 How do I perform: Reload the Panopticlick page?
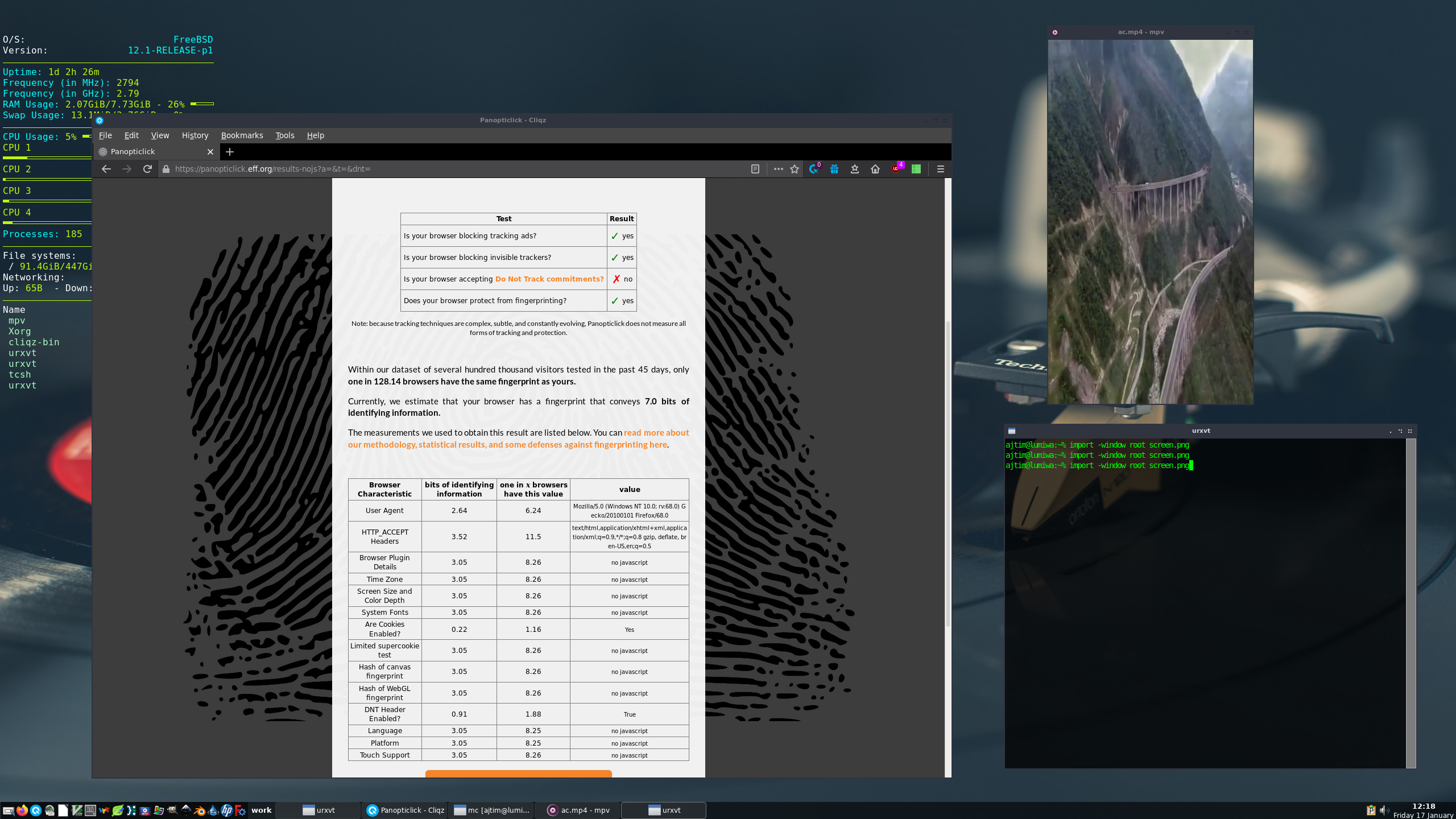click(x=147, y=169)
